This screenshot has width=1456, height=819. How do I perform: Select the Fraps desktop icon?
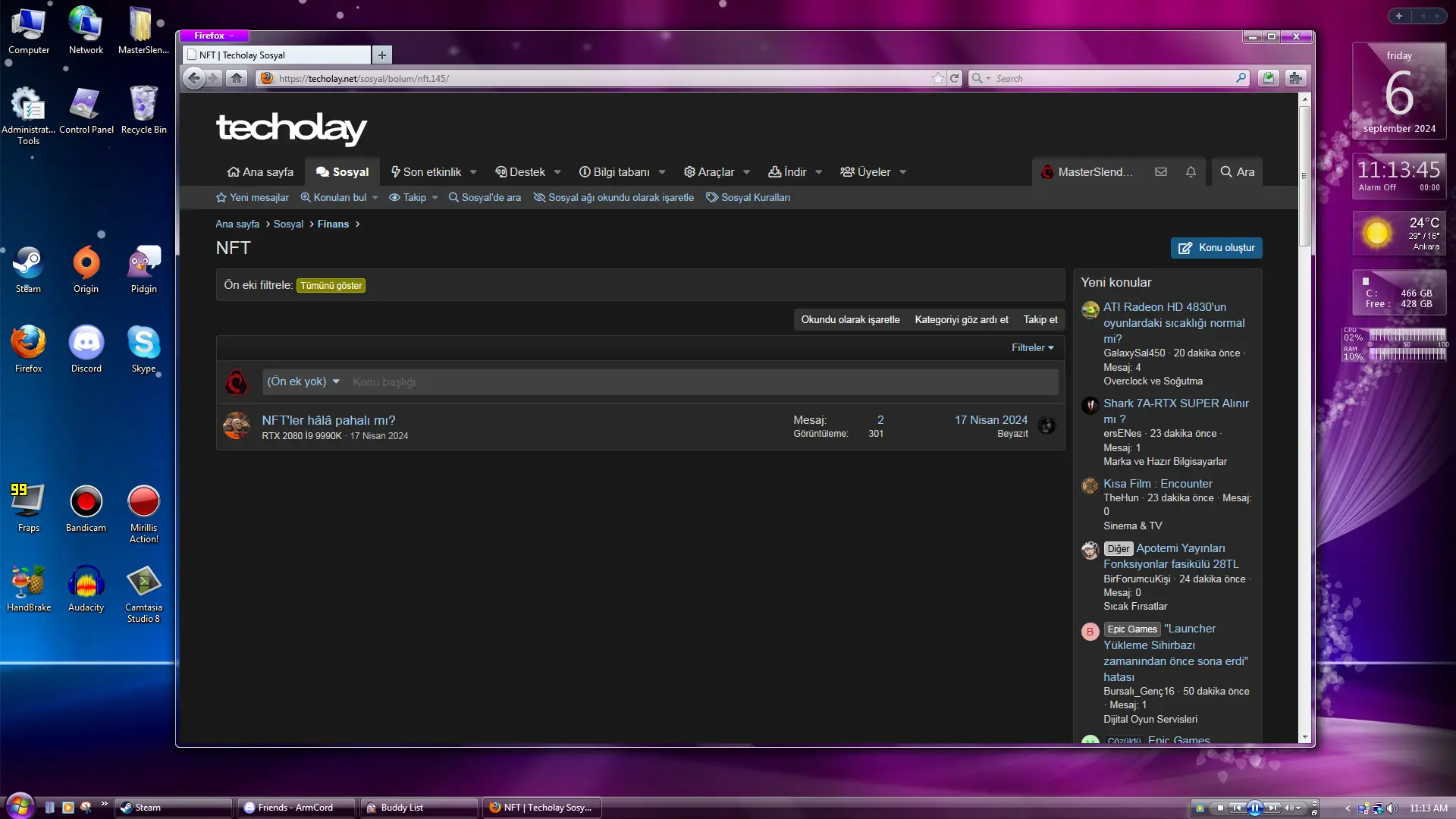28,508
